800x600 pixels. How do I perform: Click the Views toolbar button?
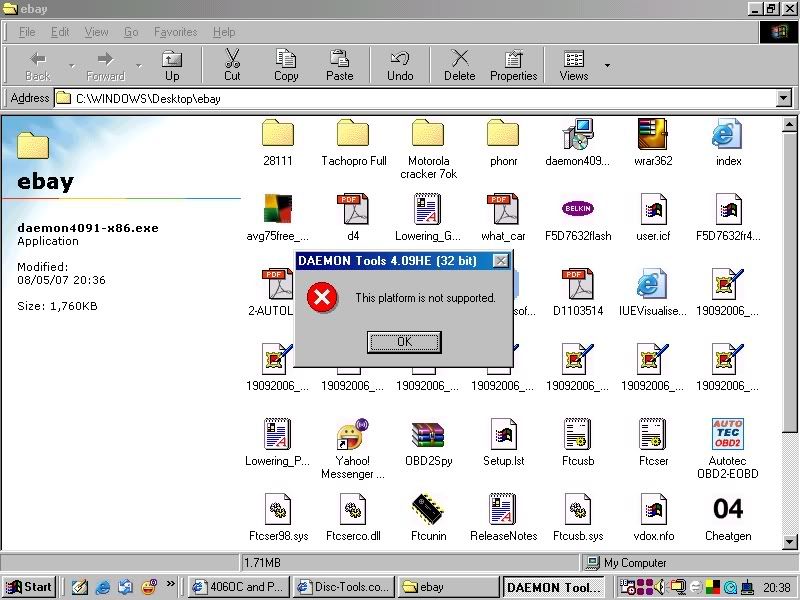tap(573, 65)
